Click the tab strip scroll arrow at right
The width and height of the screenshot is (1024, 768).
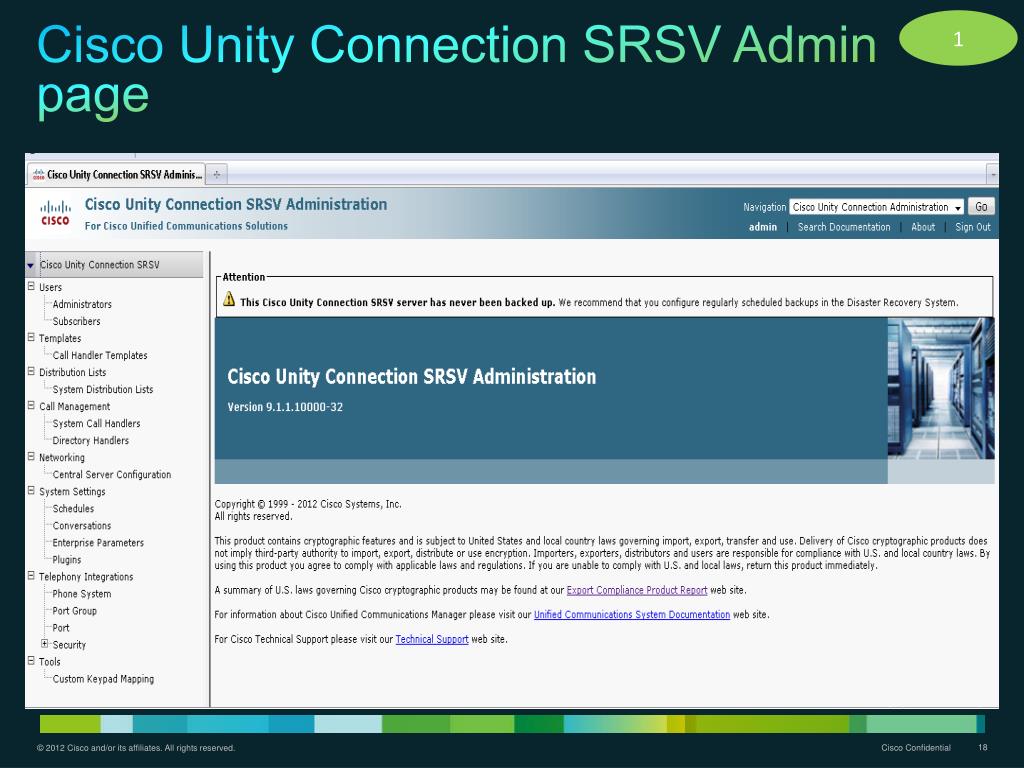pos(992,174)
